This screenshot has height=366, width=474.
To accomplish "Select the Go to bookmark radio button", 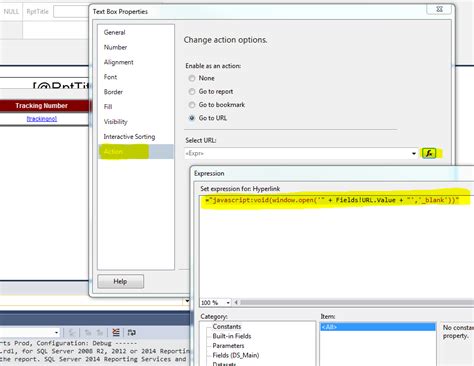I will tap(192, 105).
